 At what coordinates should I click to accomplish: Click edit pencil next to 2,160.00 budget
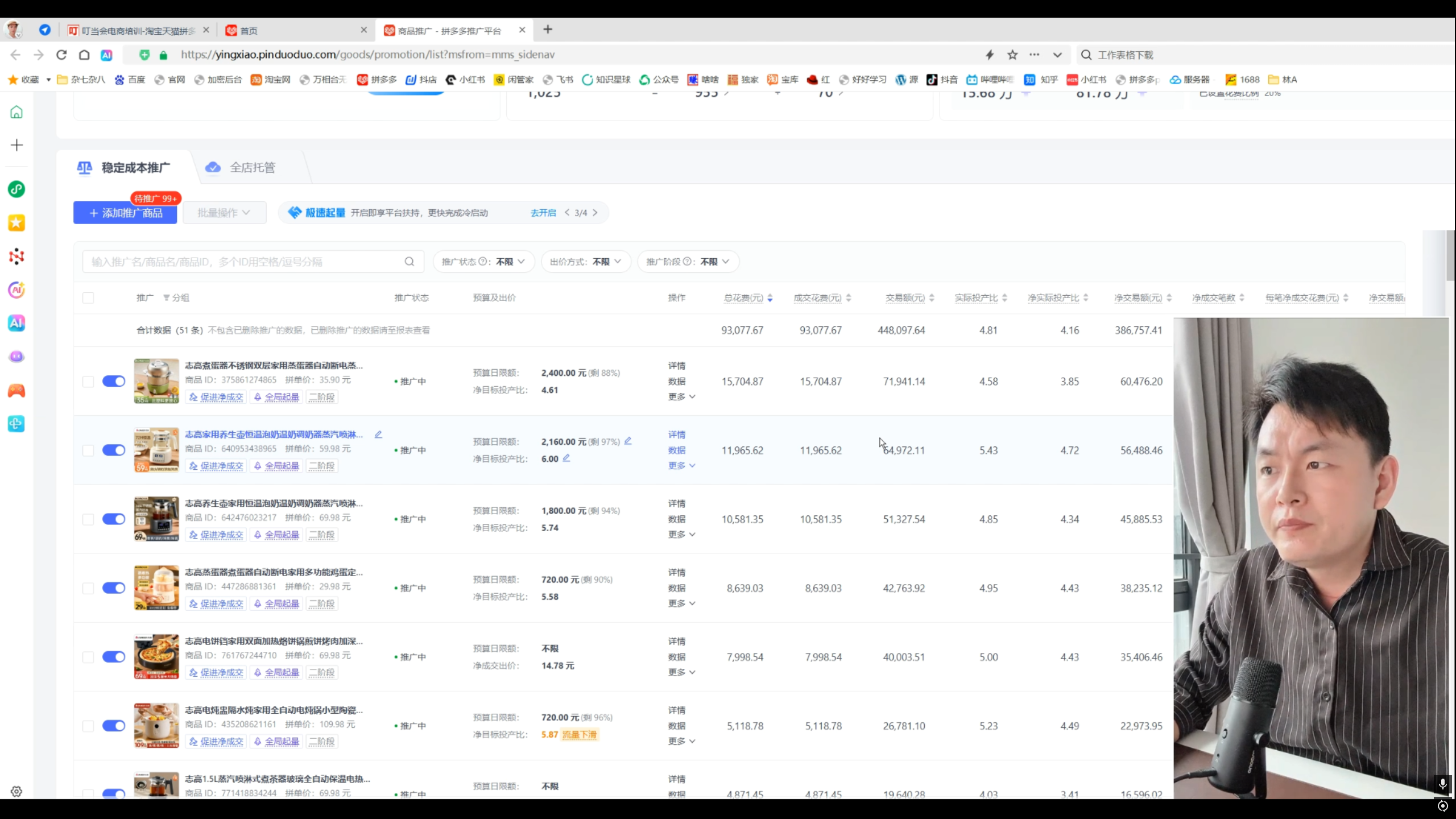tap(628, 441)
